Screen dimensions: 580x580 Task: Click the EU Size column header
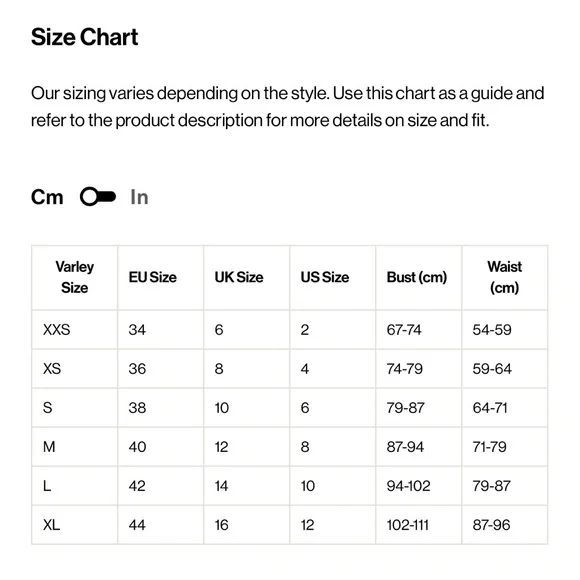pos(152,277)
